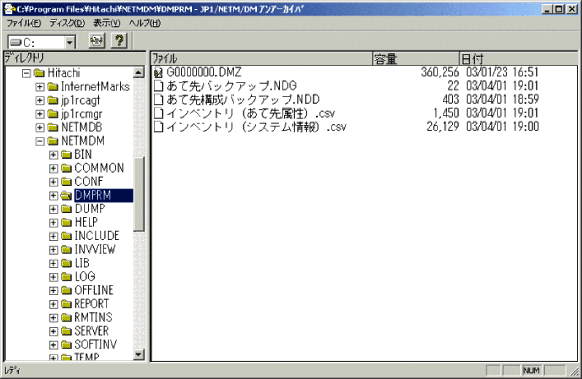Click the directory tree scrollbar thumb
Image resolution: width=582 pixels, height=379 pixels.
[x=138, y=194]
